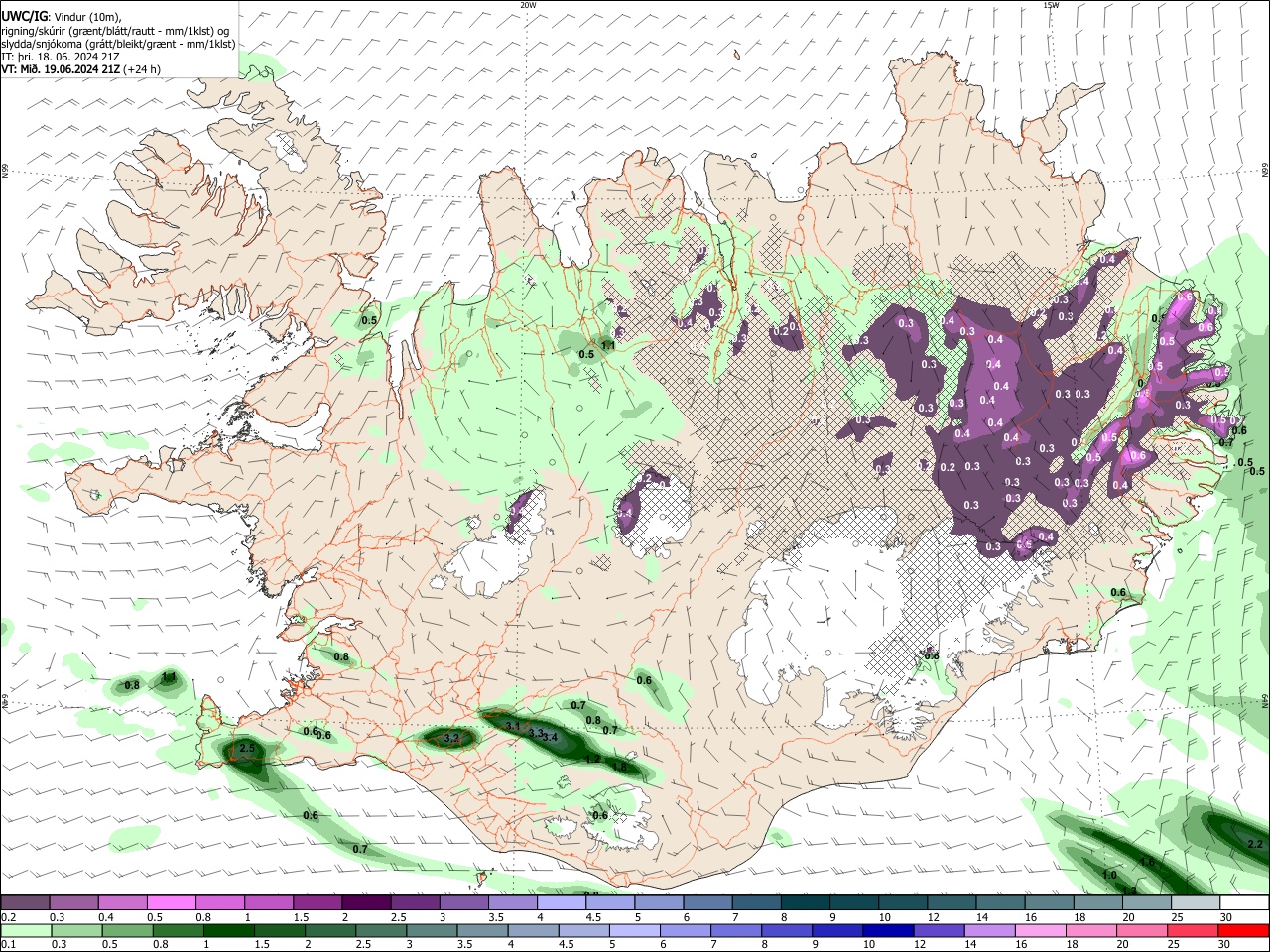Click the bright red 30 swatch, rain scale
1270x952 pixels.
(x=1244, y=931)
